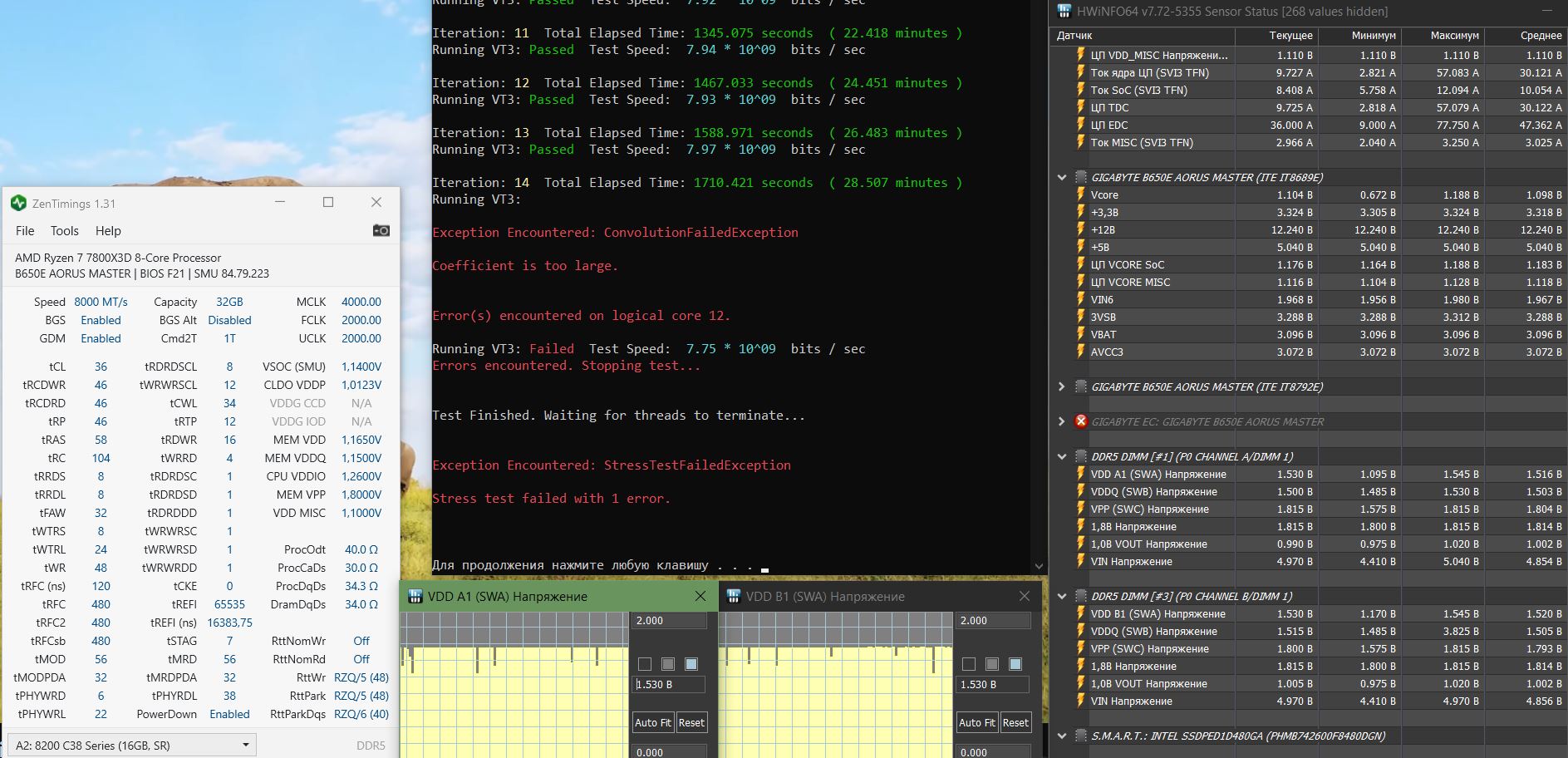
Task: Open the memory module selector A2: 8200 C38 Series
Action: click(131, 745)
